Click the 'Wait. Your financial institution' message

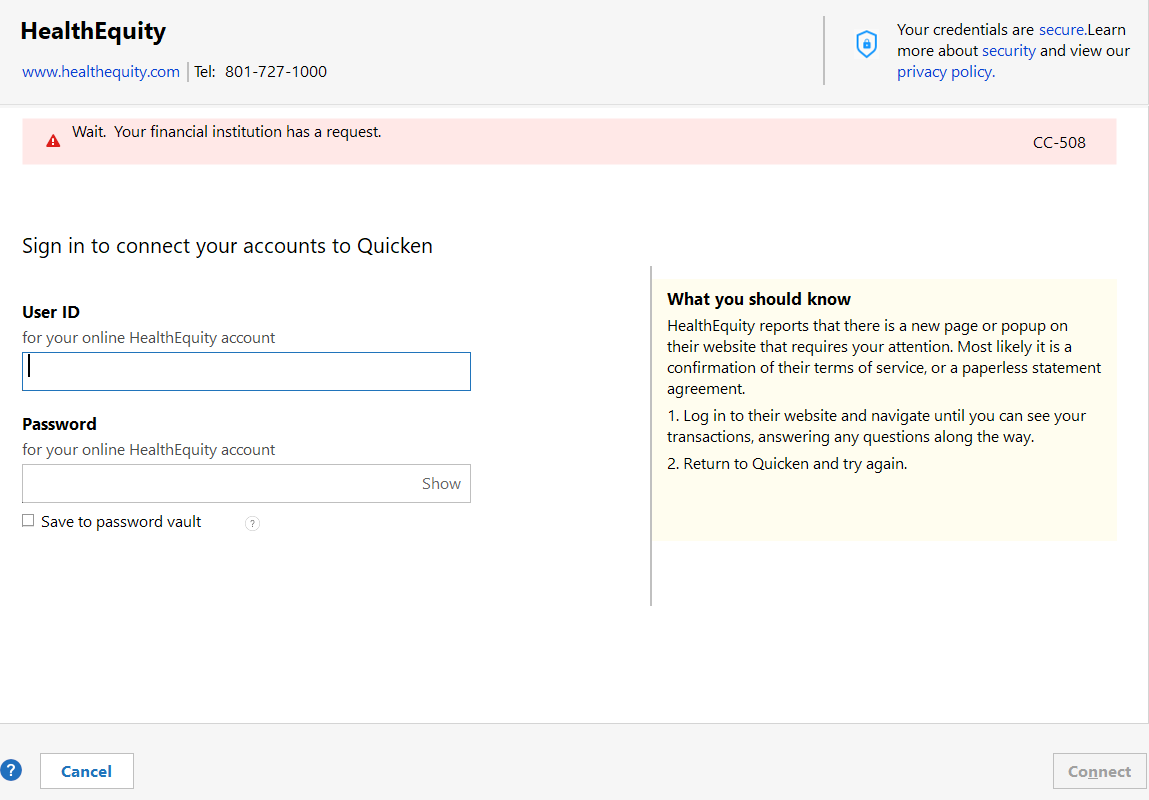coord(227,132)
